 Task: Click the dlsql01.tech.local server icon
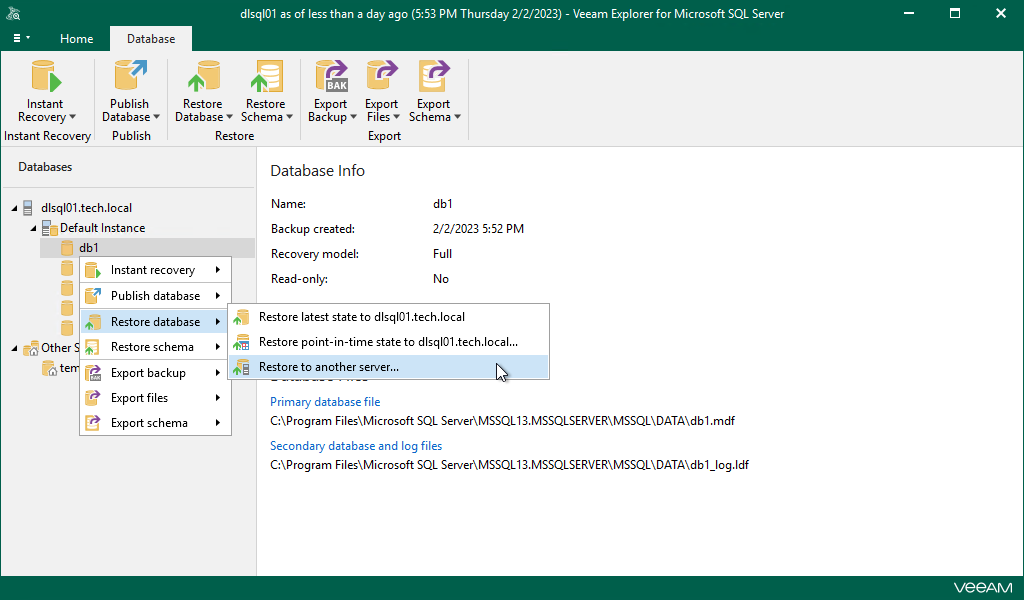[27, 208]
